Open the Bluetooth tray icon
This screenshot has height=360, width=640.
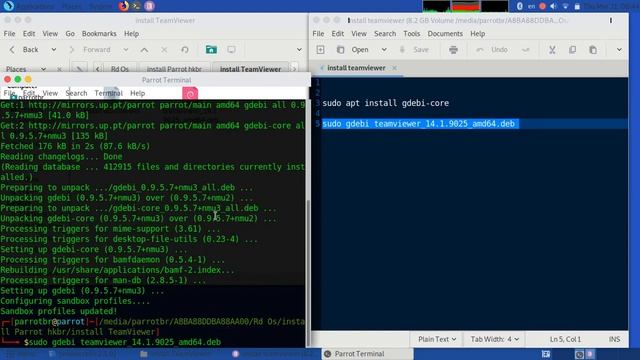(x=520, y=6)
